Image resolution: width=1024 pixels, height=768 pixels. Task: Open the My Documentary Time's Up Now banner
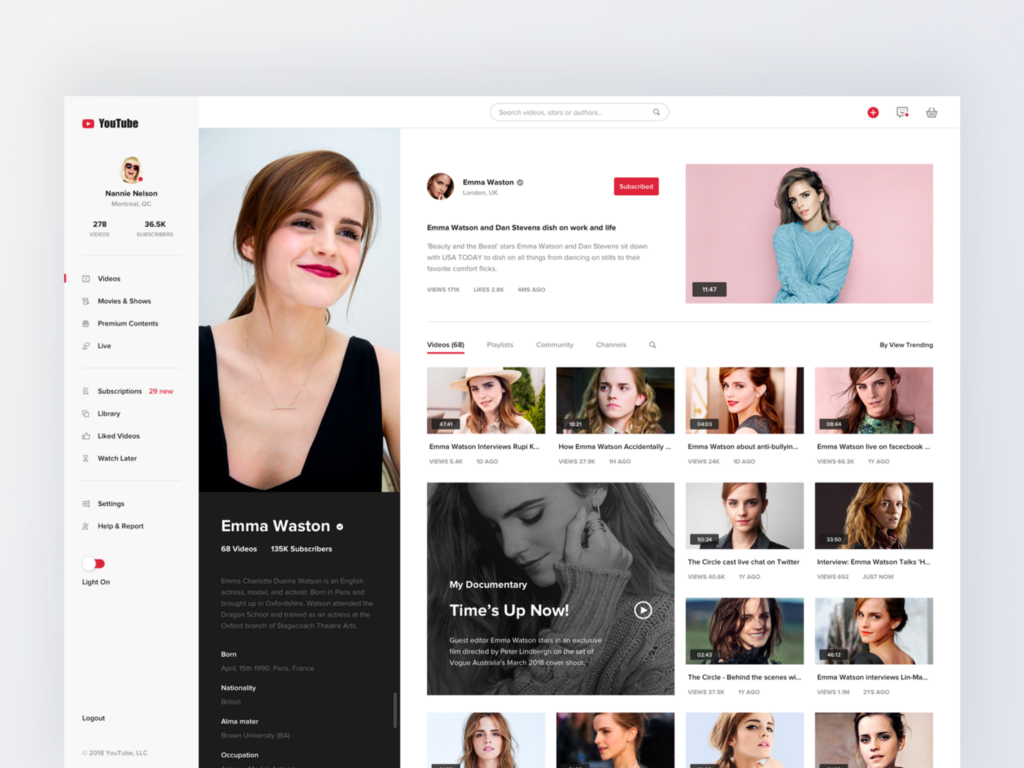tap(551, 588)
